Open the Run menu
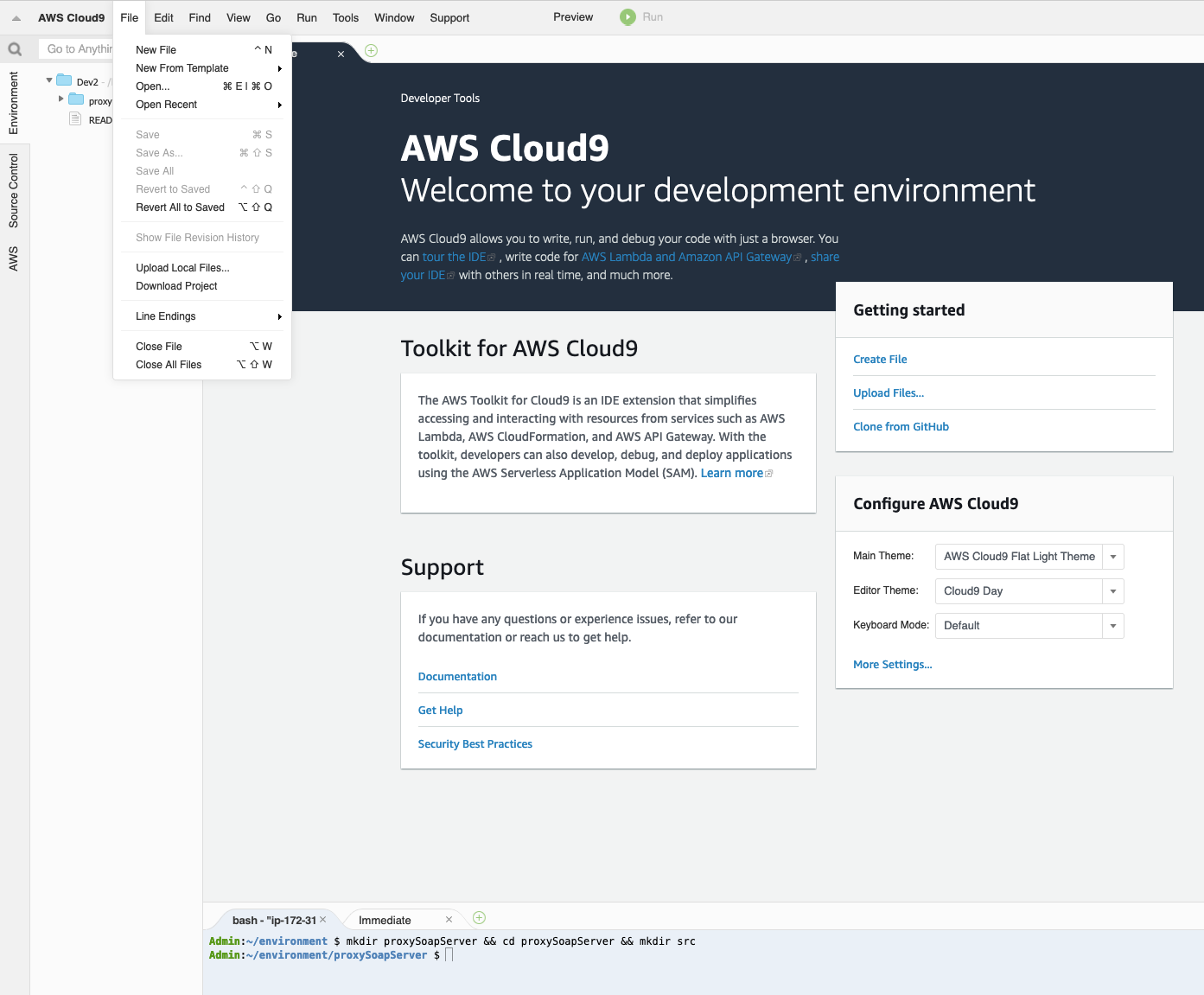 [x=307, y=17]
